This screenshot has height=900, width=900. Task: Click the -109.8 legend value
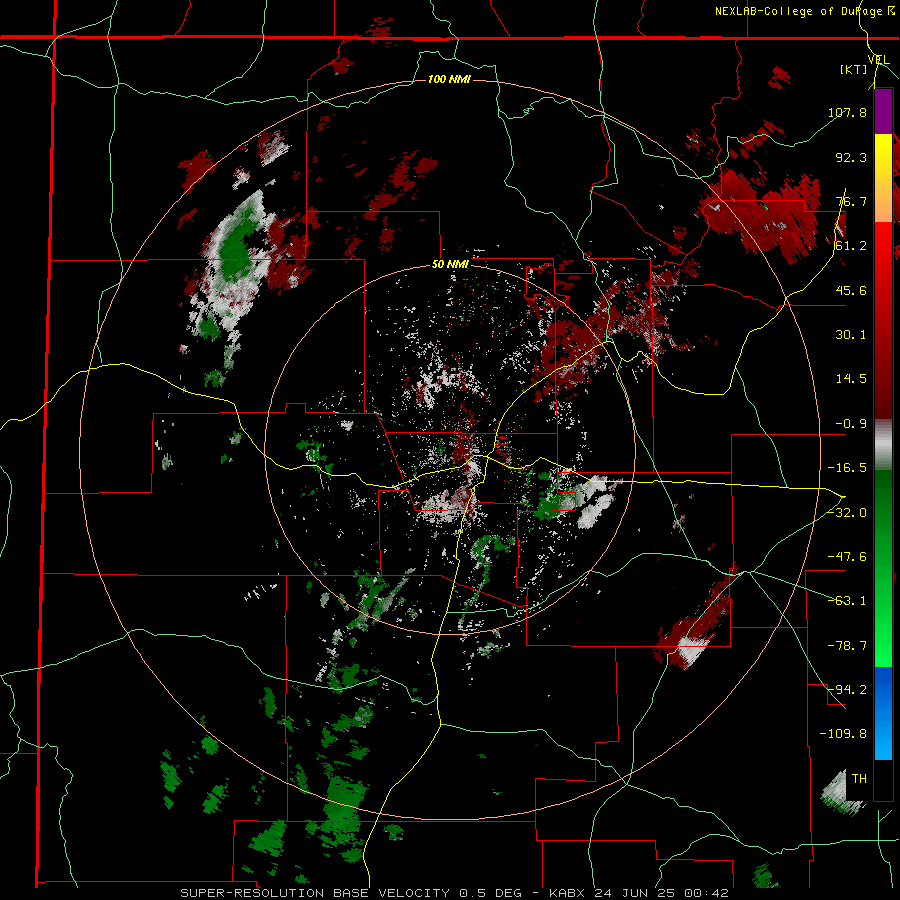click(844, 734)
